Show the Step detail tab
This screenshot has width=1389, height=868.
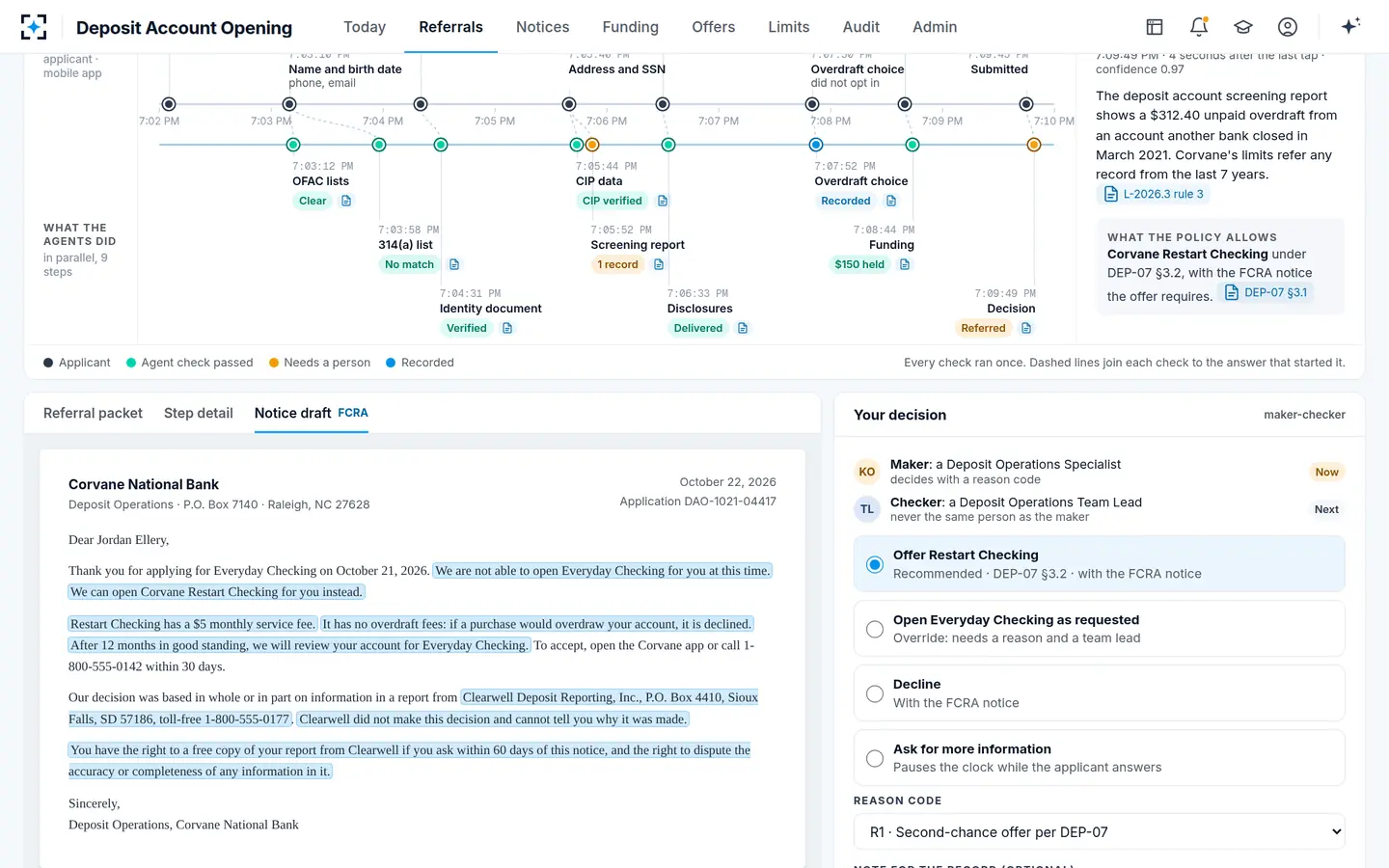(199, 413)
